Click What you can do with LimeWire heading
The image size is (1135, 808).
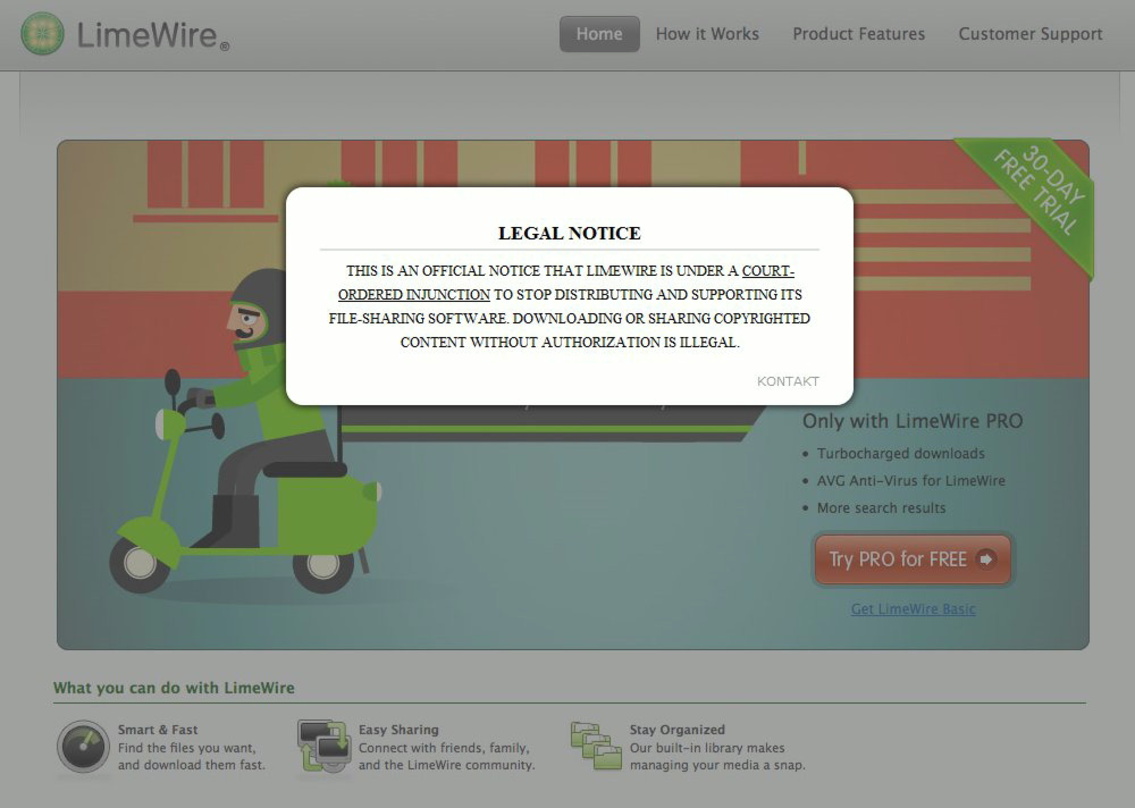174,688
